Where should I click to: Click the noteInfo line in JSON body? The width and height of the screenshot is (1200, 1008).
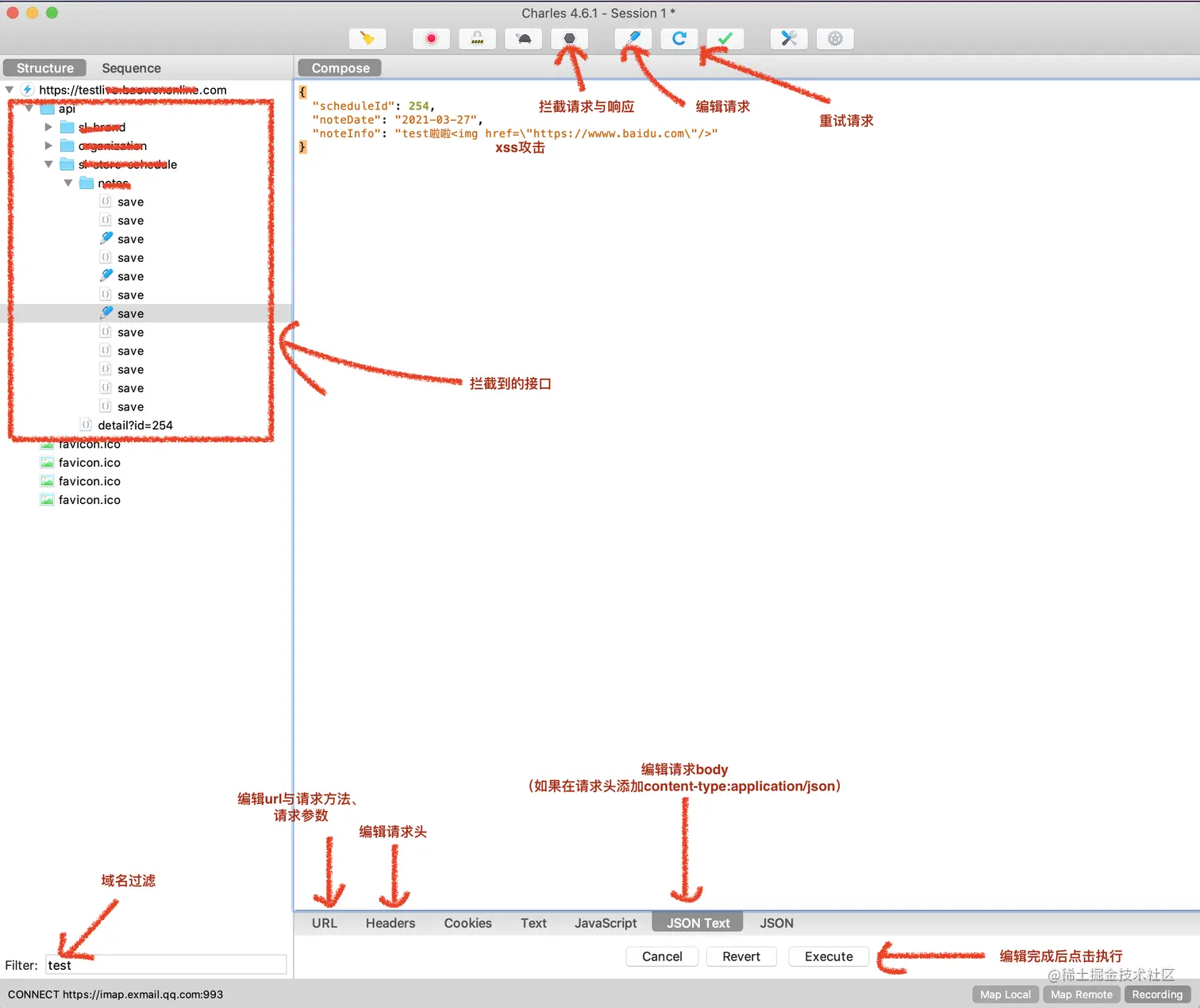(515, 133)
